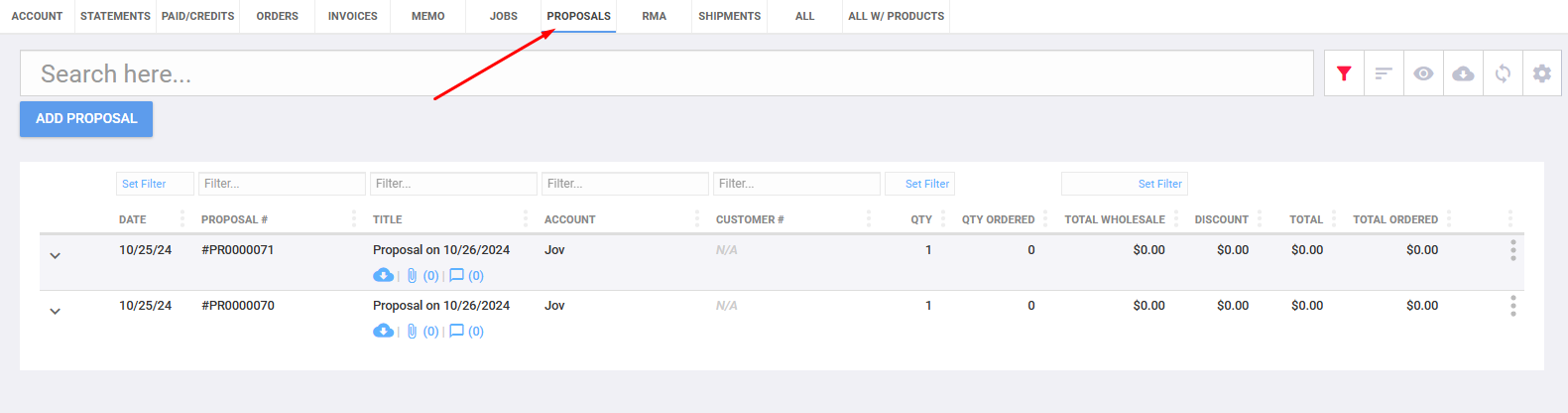Image resolution: width=1568 pixels, height=413 pixels.
Task: Open Qty column handle
Action: click(x=943, y=218)
